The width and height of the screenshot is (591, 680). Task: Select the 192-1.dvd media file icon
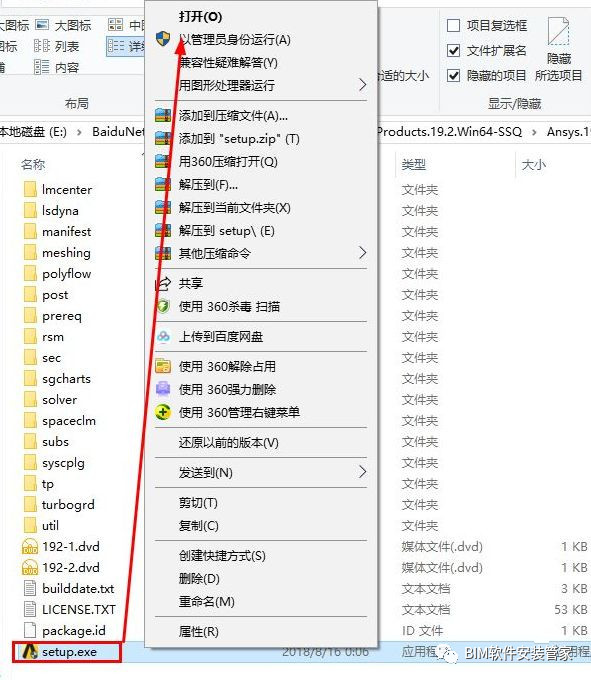pyautogui.click(x=30, y=546)
